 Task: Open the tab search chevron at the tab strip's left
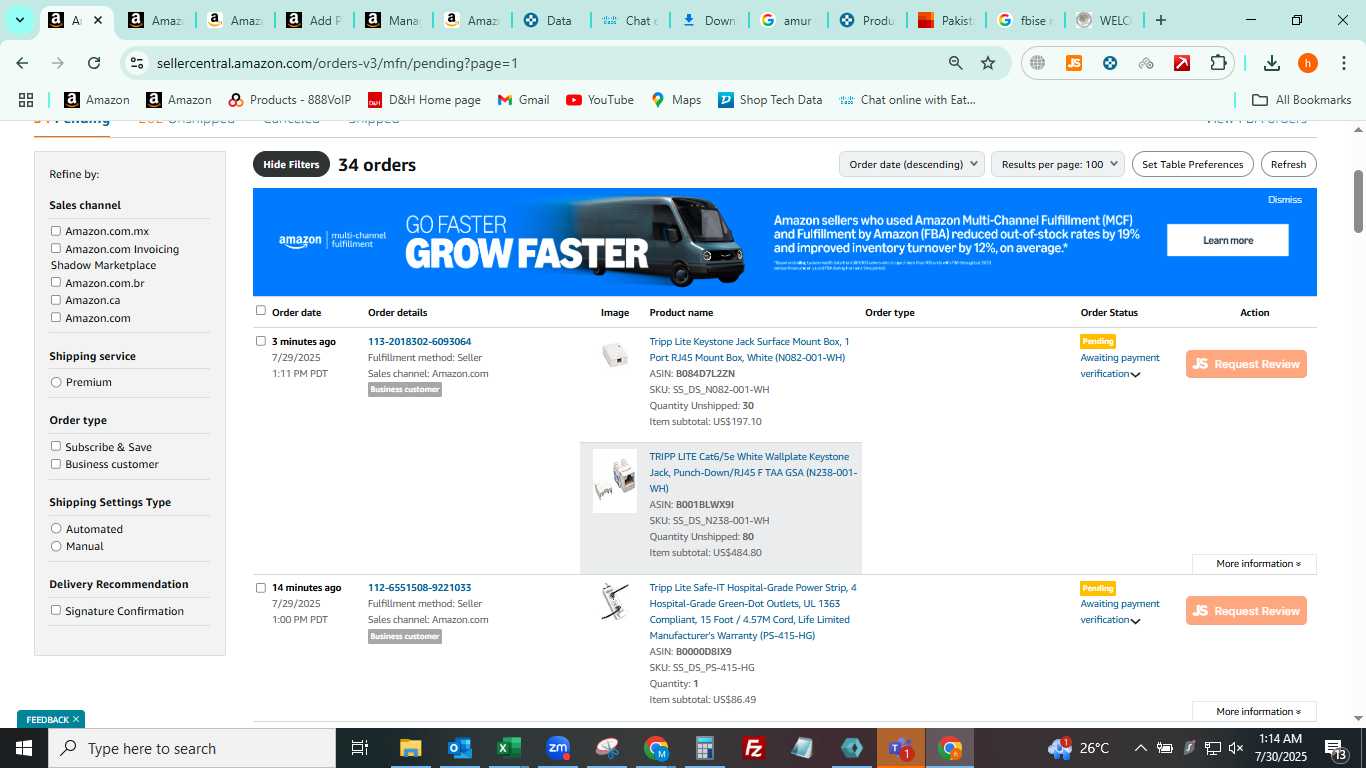[x=19, y=20]
